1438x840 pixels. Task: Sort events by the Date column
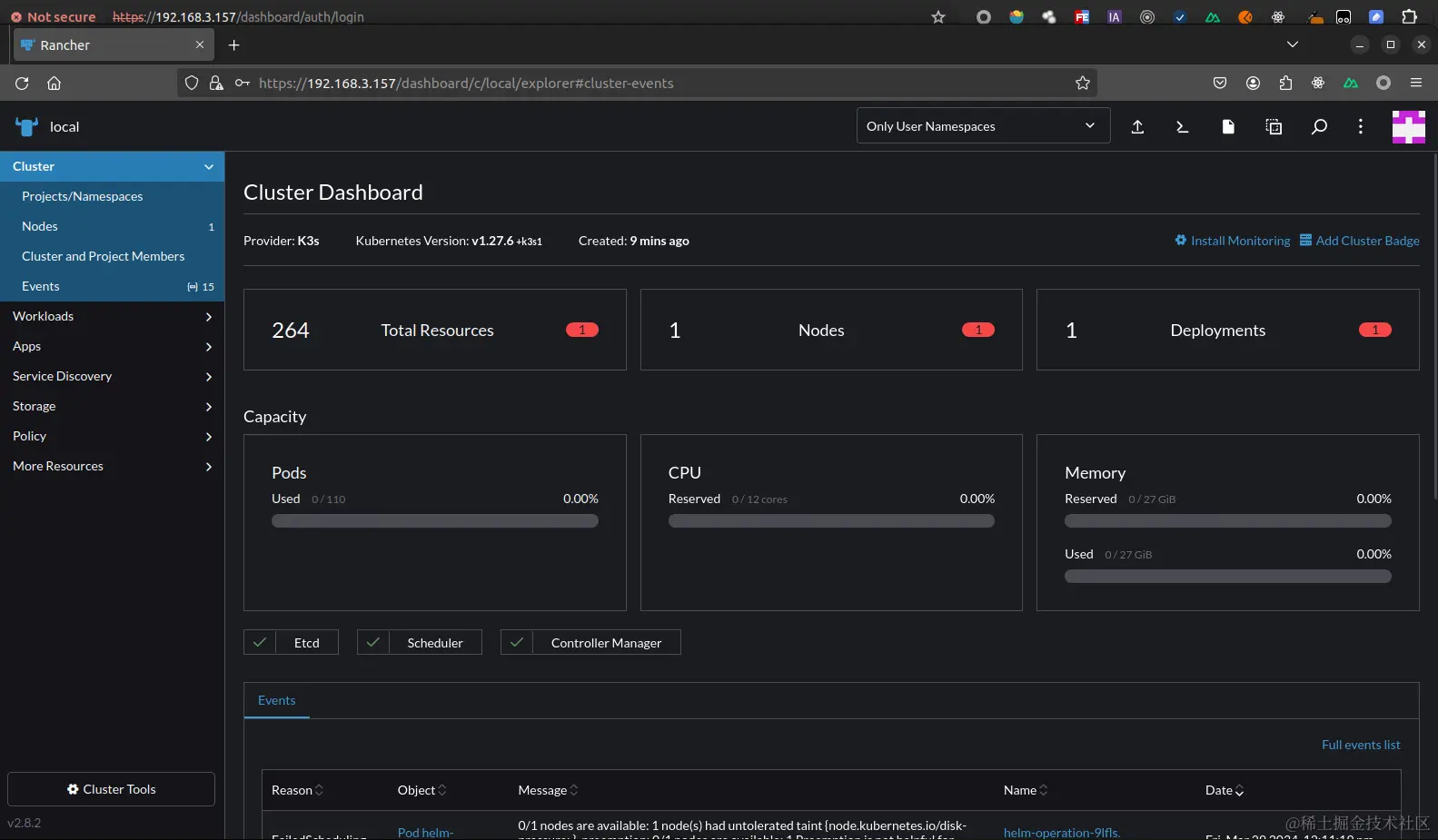point(1225,790)
